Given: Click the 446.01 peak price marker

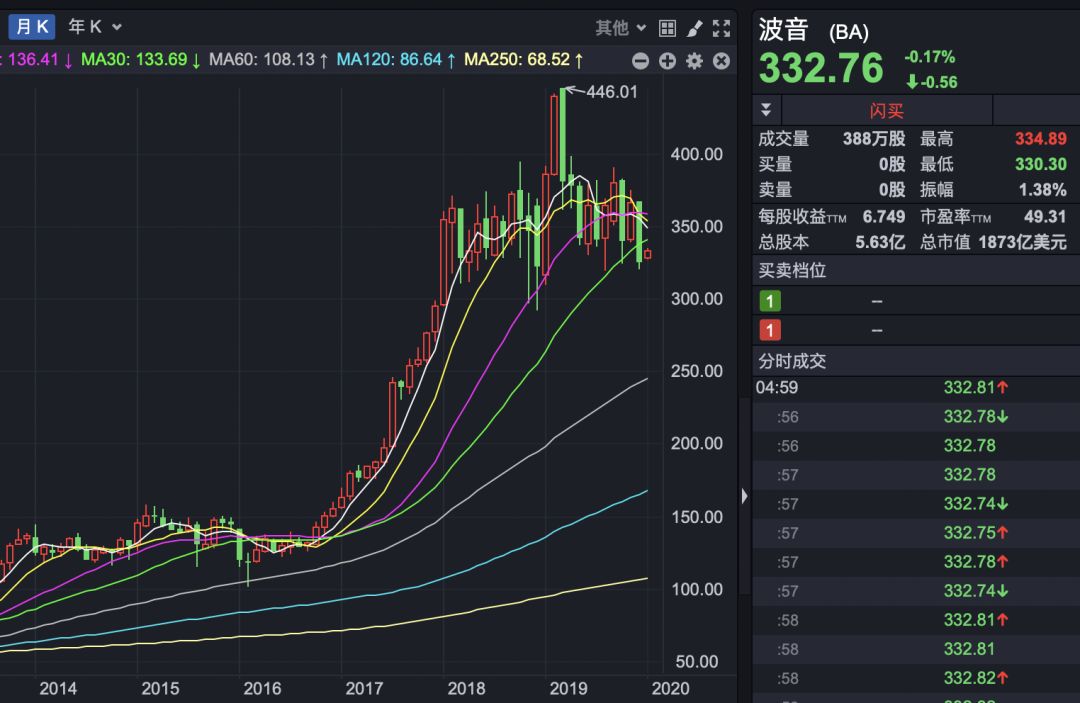Looking at the screenshot, I should (612, 91).
